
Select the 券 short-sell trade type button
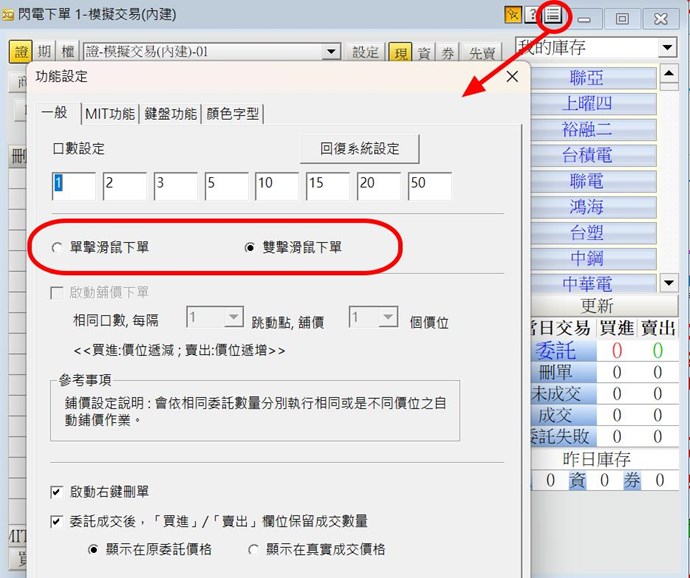click(x=446, y=53)
